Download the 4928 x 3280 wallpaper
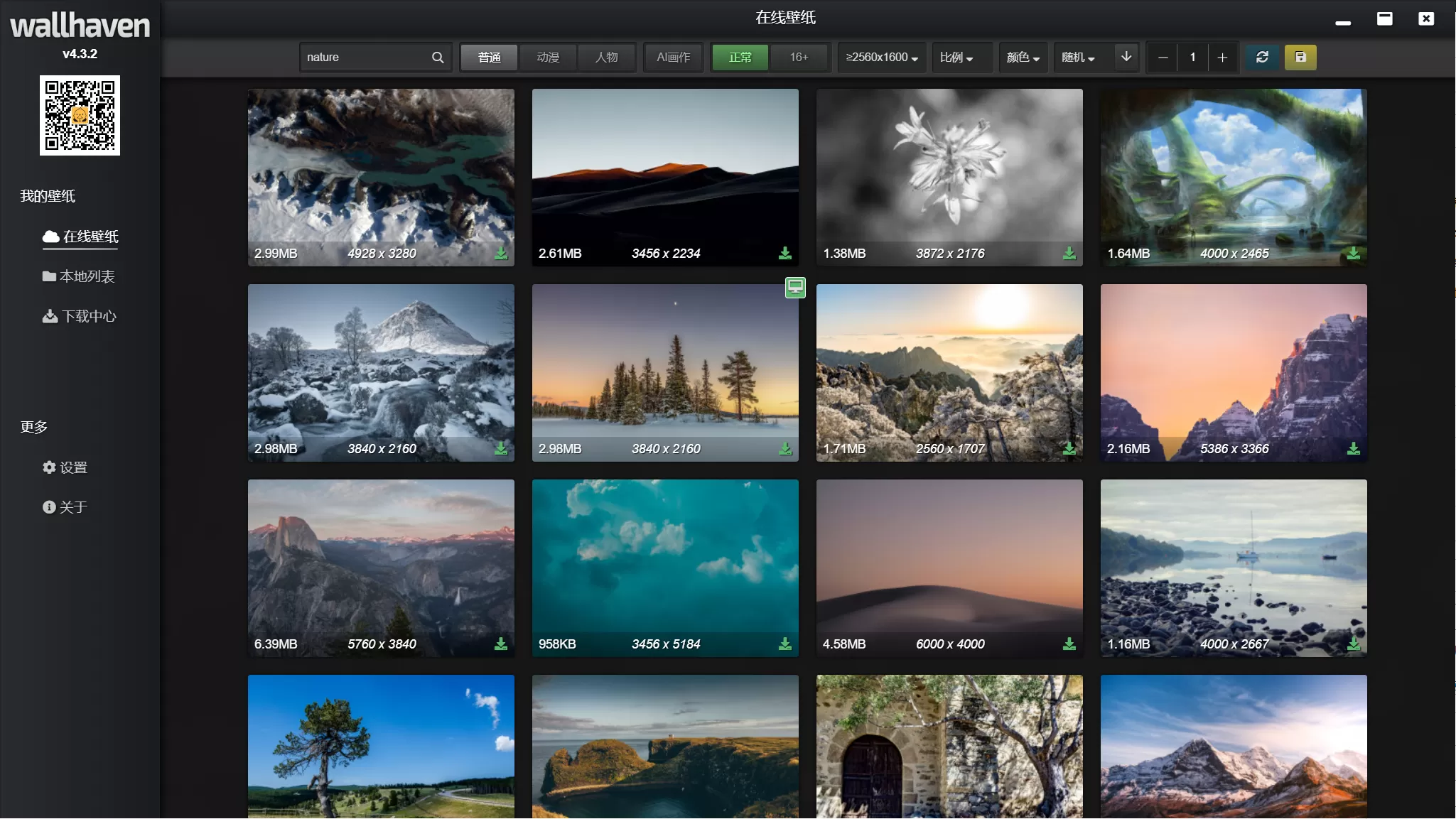Screen dimensions: 1456x819 (501, 254)
